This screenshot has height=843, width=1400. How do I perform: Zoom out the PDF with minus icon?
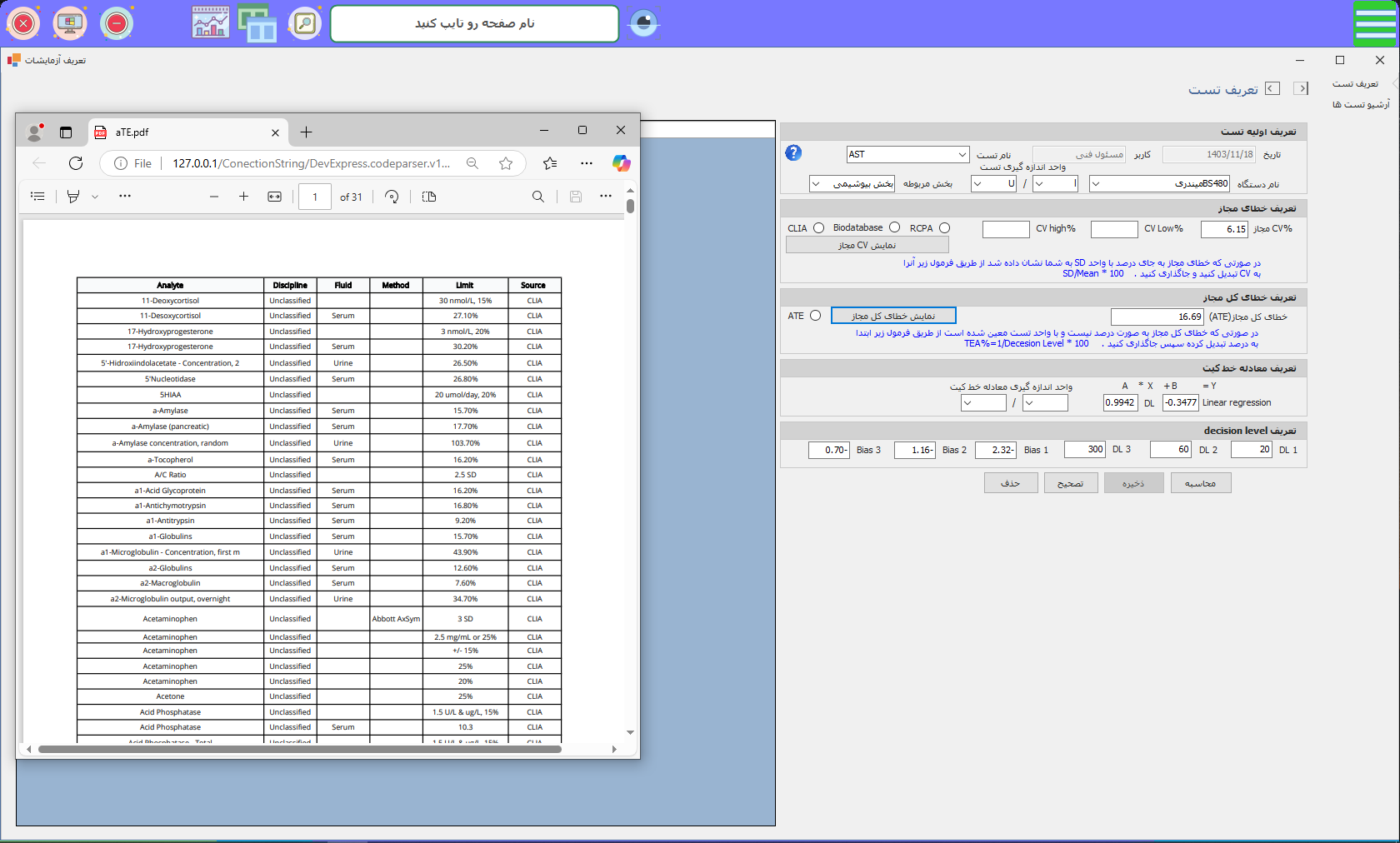[214, 197]
